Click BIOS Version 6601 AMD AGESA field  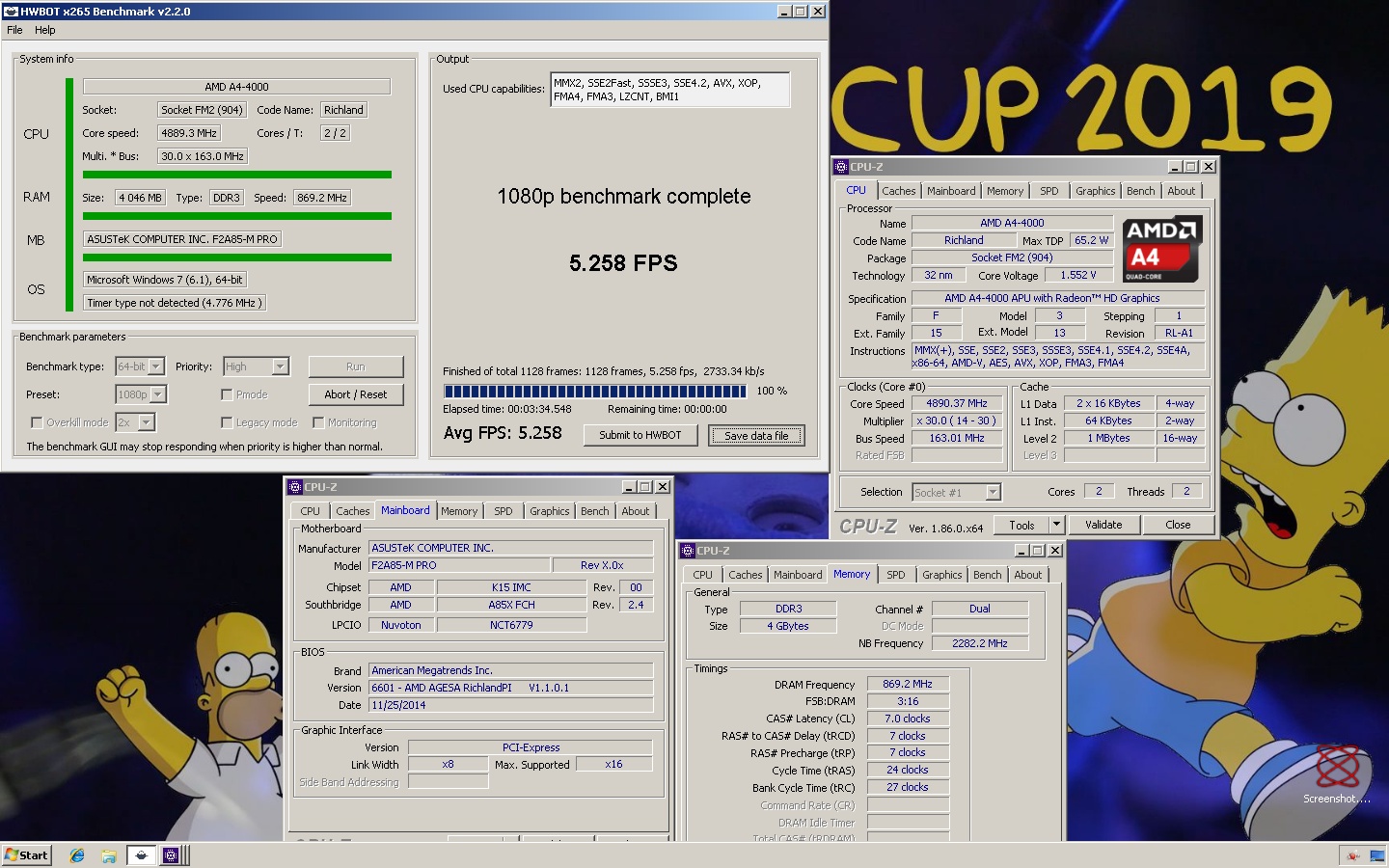pos(511,688)
